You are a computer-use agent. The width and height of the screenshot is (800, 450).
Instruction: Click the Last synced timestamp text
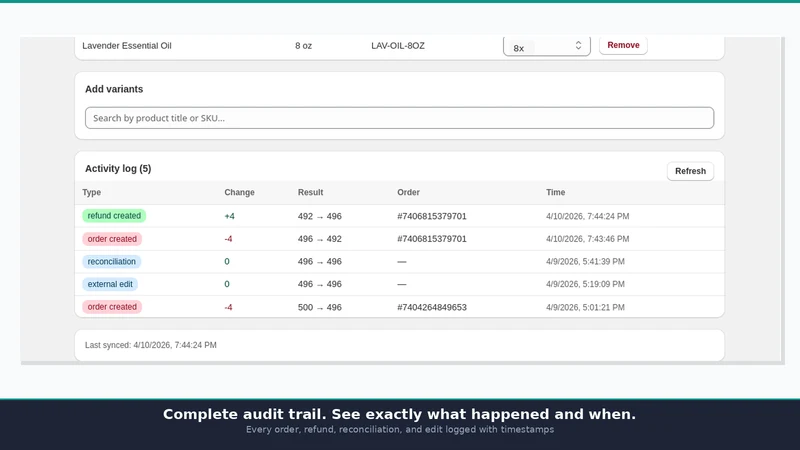tap(151, 345)
